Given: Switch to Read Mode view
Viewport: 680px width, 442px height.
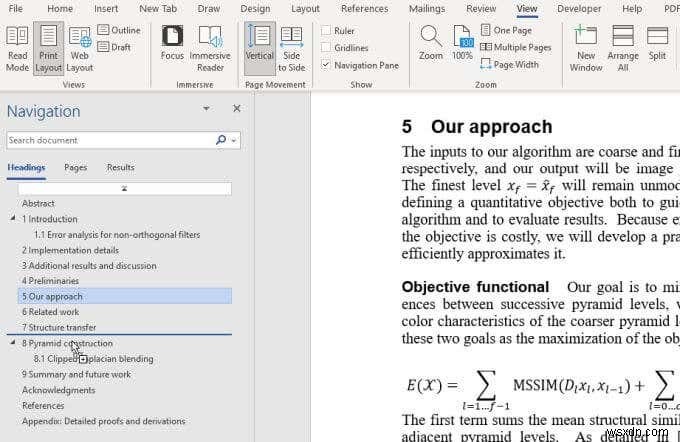Looking at the screenshot, I should [17, 48].
